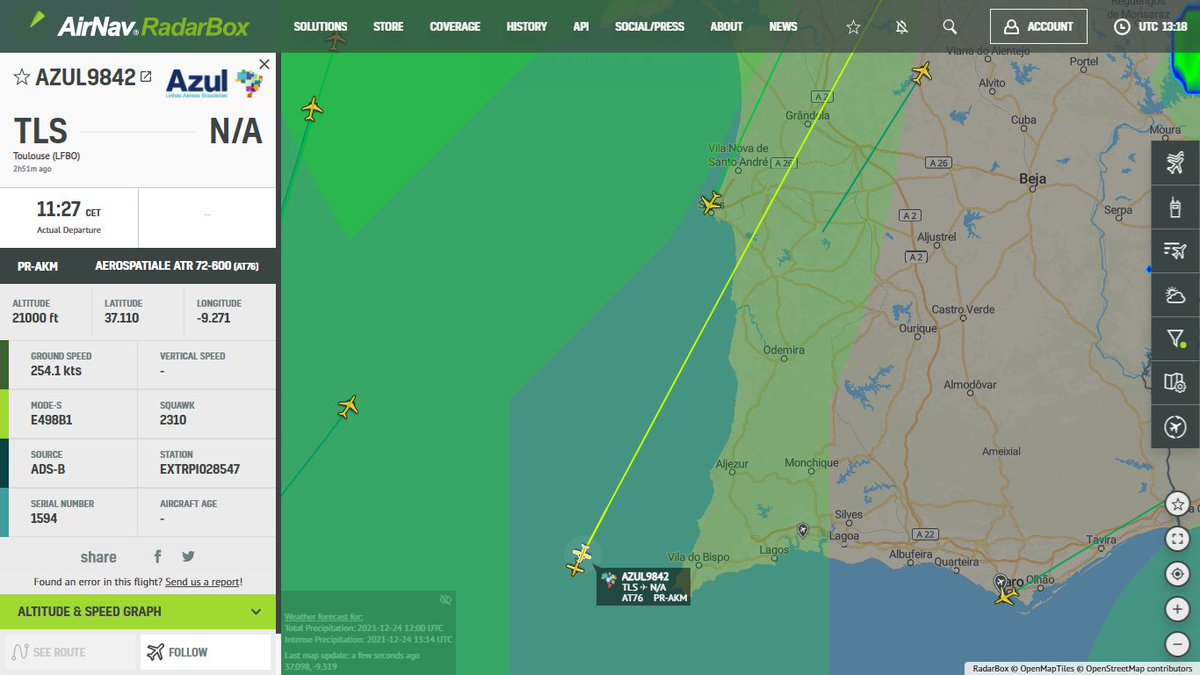Screen dimensions: 1200x675
Task: Select the aircraft near Viana do Alentejo
Action: [x=921, y=72]
